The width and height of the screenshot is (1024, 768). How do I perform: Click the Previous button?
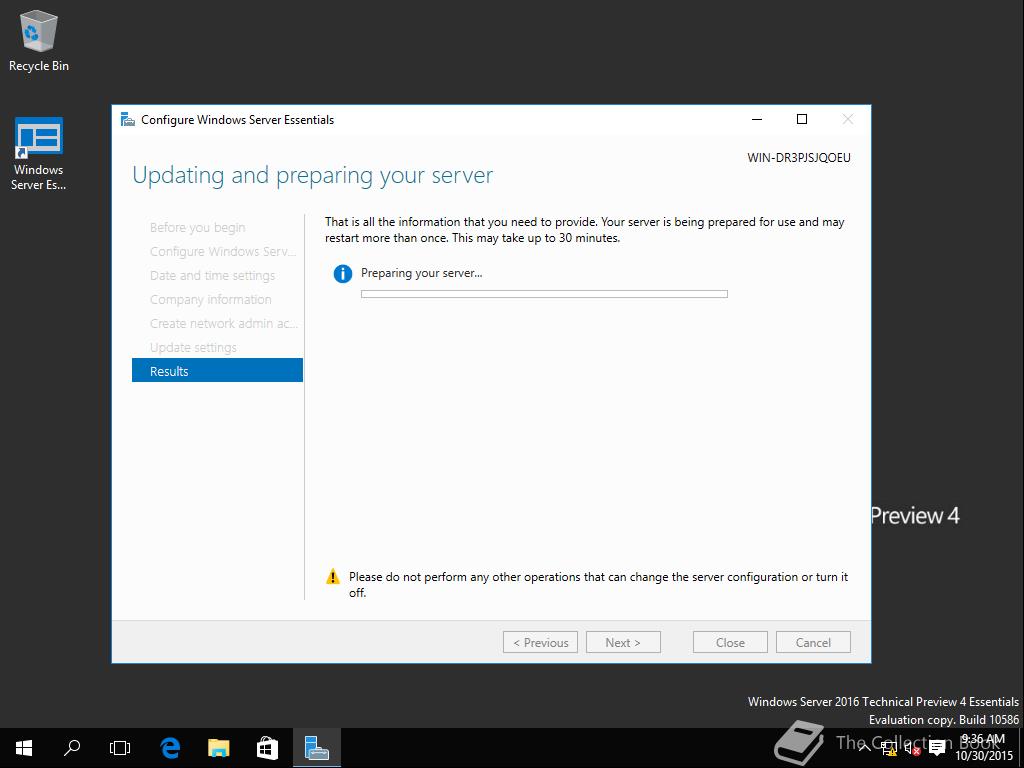pyautogui.click(x=540, y=643)
